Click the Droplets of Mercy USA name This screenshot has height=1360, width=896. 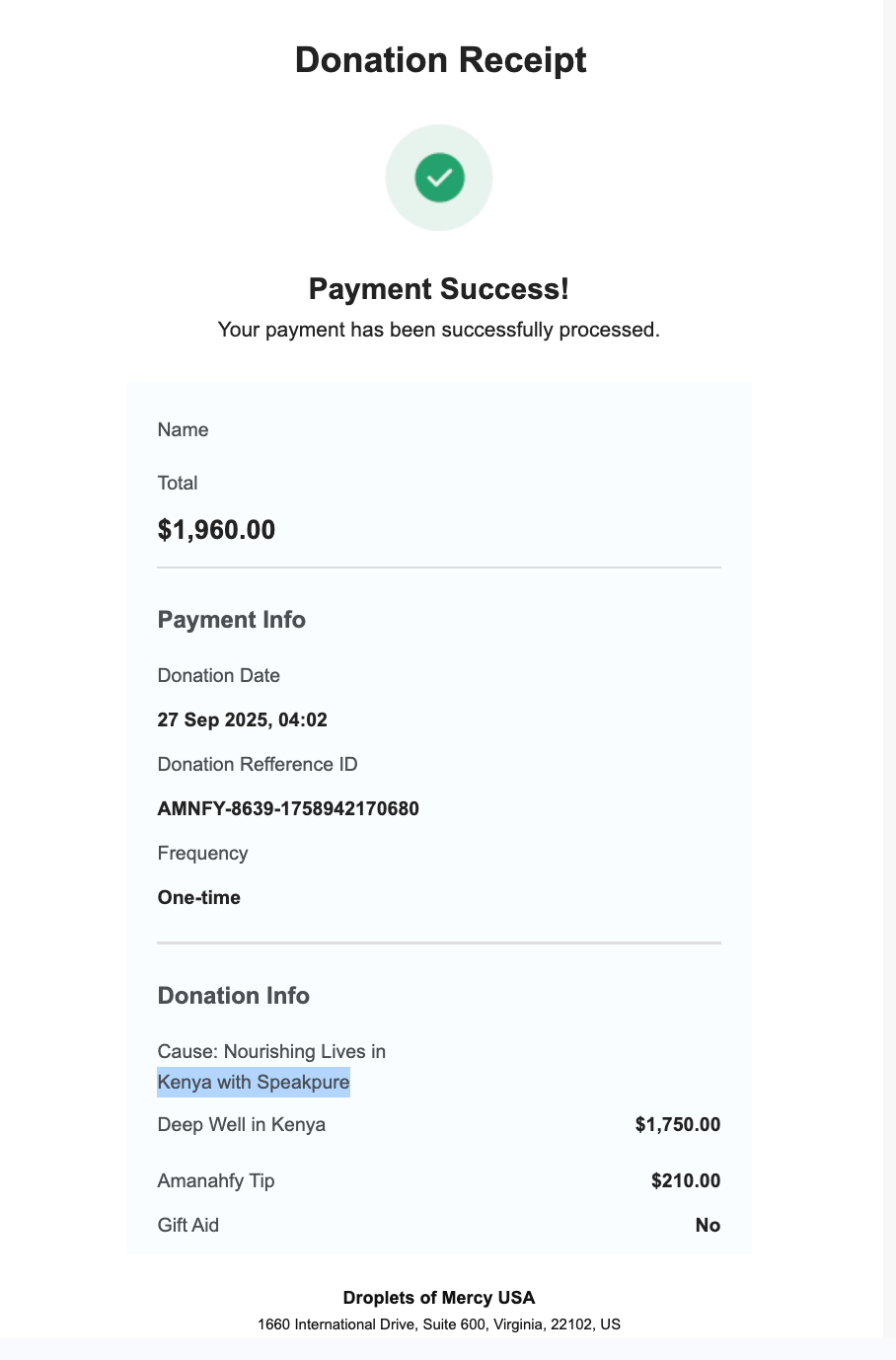439,1298
